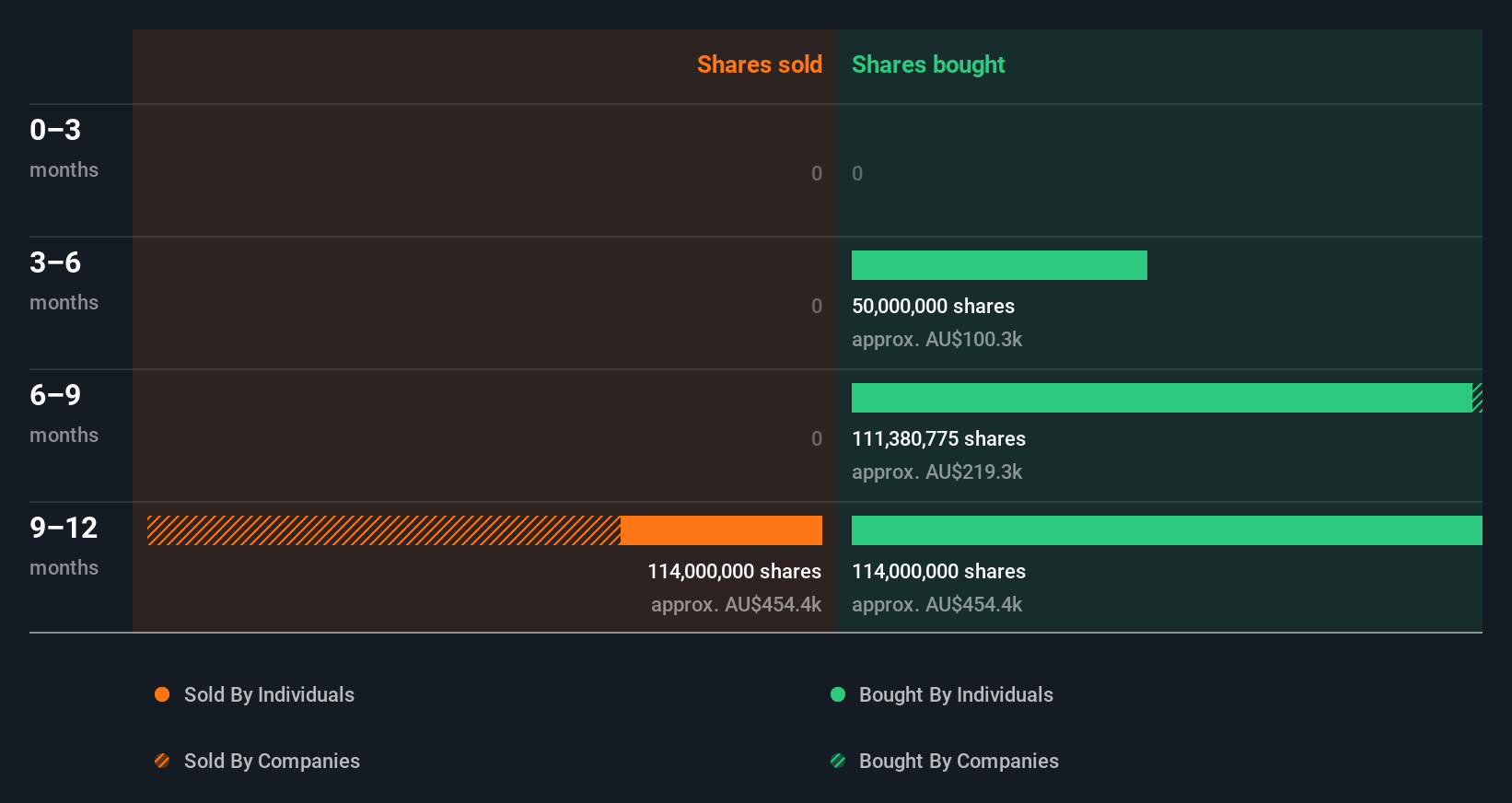The height and width of the screenshot is (803, 1512).
Task: Click the shares sold 0 in 6–9 months row
Action: tap(817, 438)
